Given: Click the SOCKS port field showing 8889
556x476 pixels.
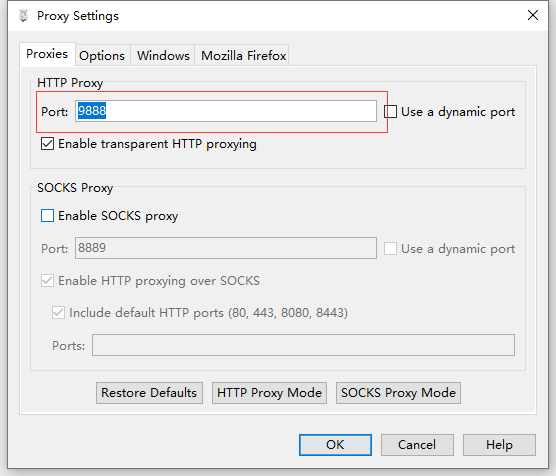Looking at the screenshot, I should coord(226,248).
